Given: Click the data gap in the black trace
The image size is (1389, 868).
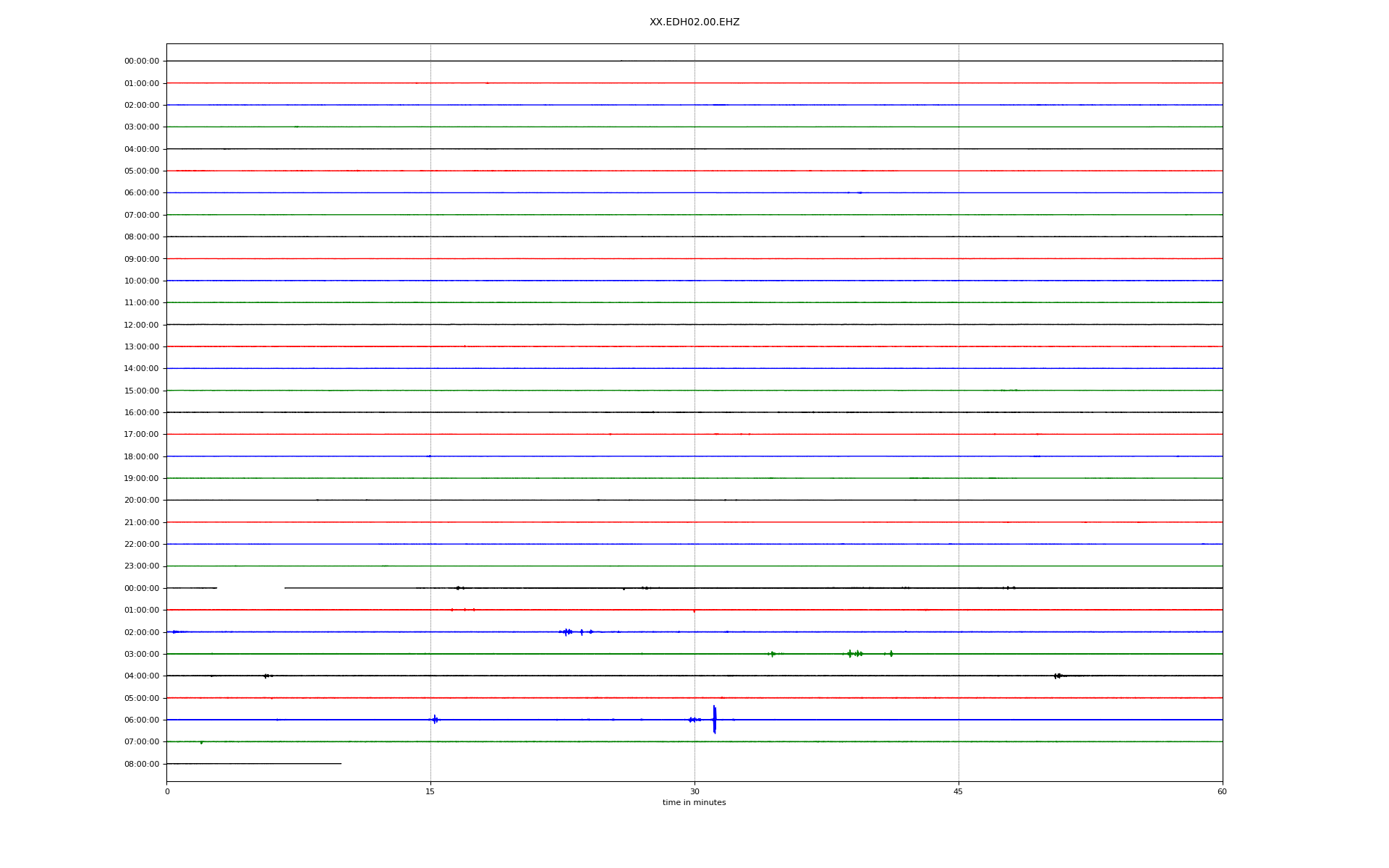Looking at the screenshot, I should pos(250,588).
